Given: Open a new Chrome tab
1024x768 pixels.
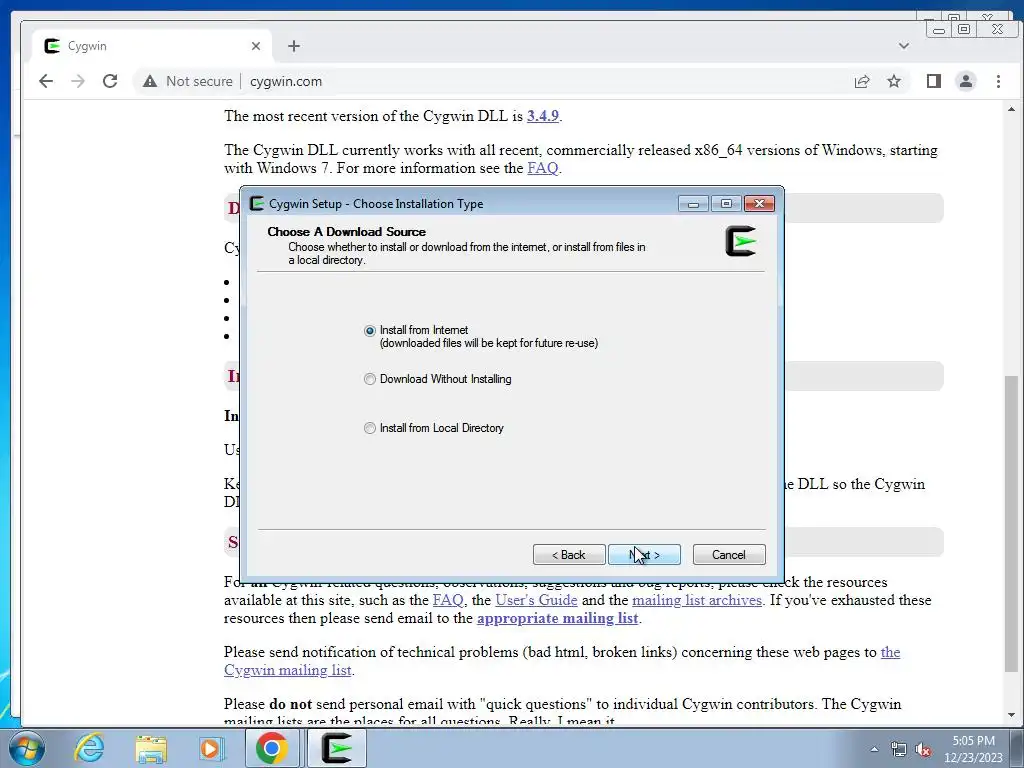Looking at the screenshot, I should coord(294,46).
